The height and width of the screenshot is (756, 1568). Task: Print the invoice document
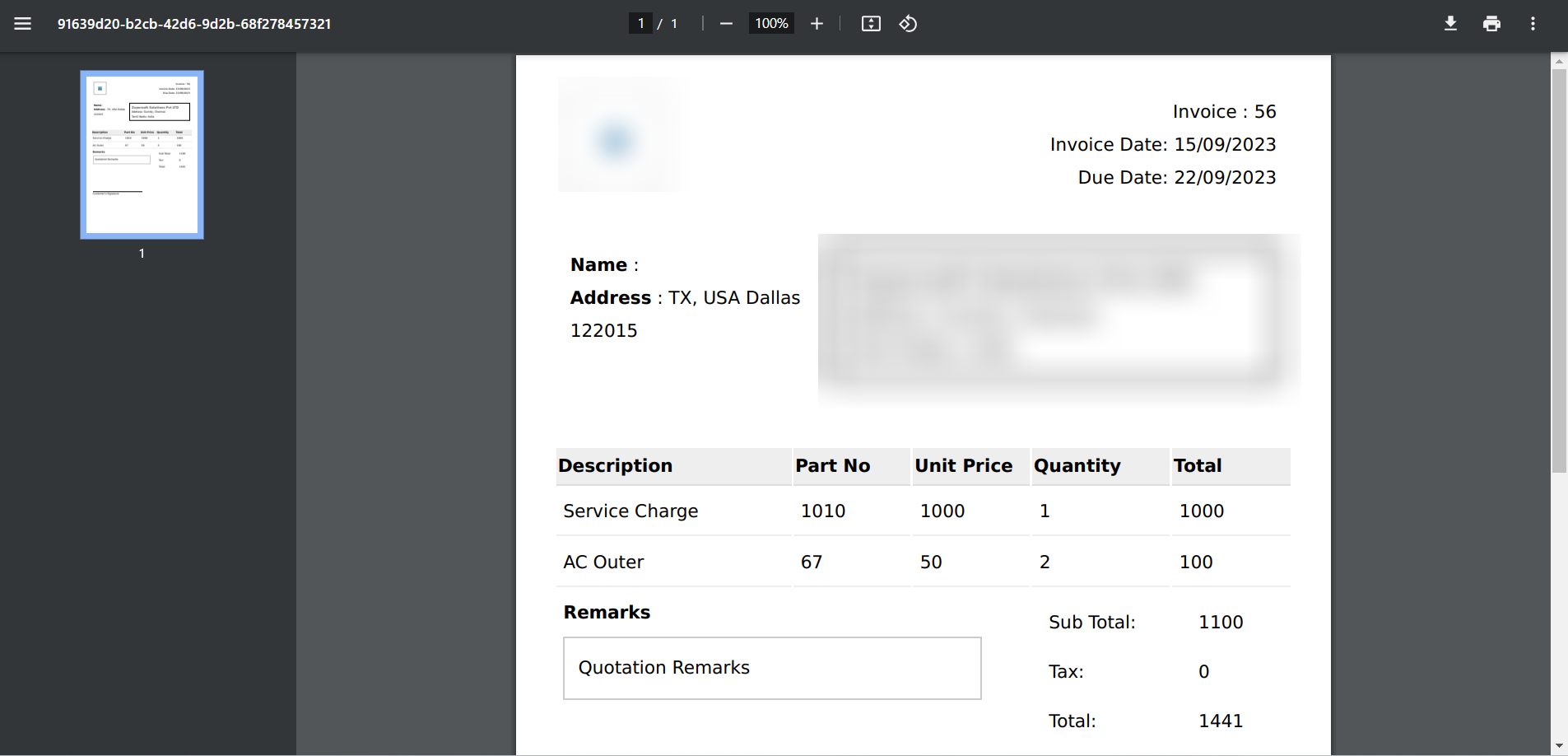click(1491, 24)
